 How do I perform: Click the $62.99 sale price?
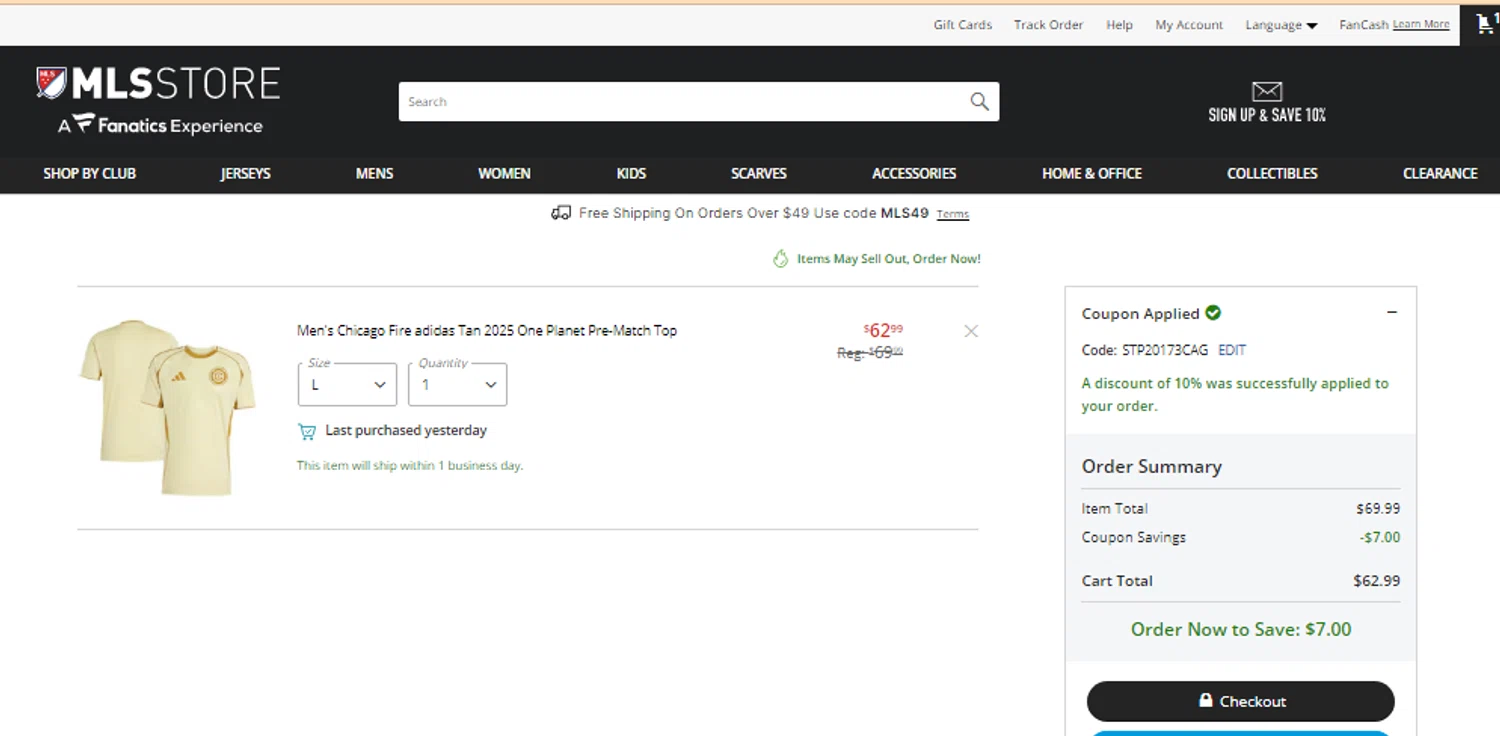[883, 330]
